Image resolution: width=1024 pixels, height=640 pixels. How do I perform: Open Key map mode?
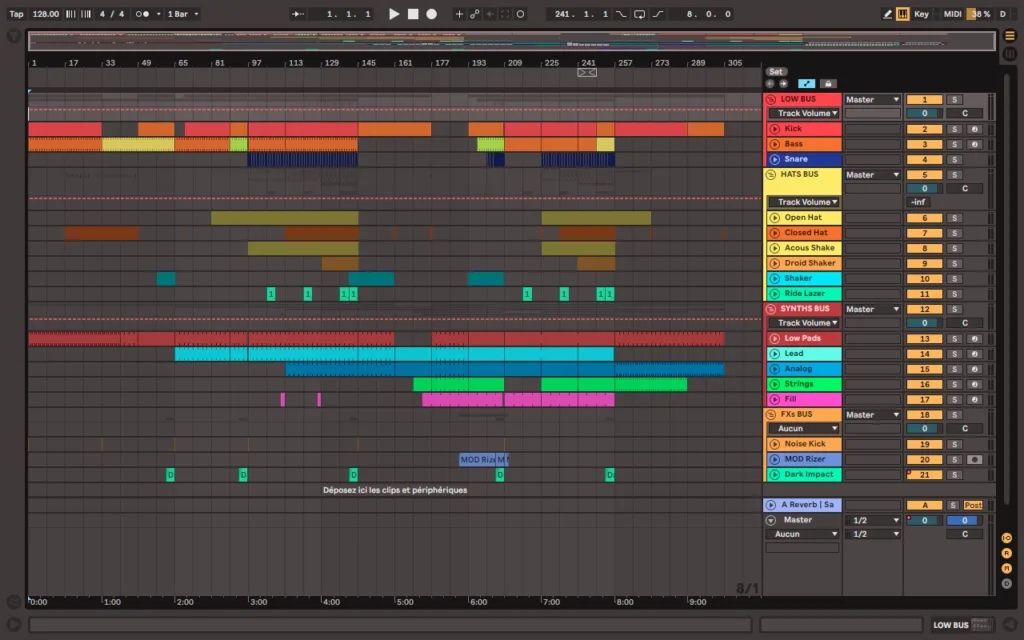pyautogui.click(x=921, y=14)
